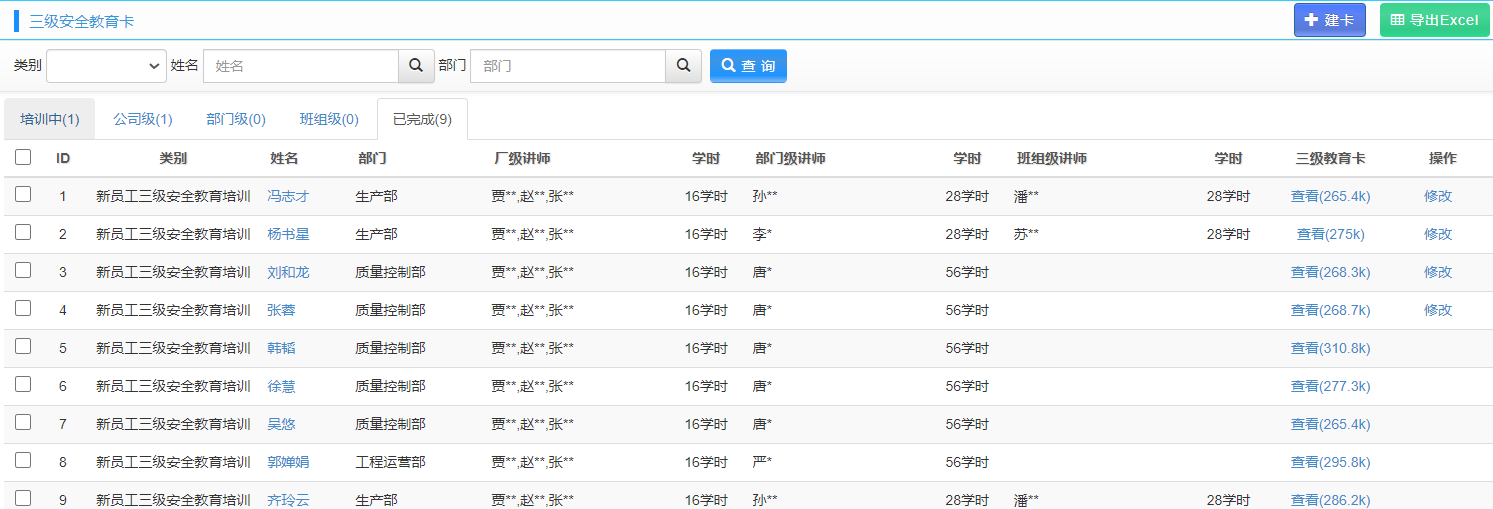Open the 部门级(0) tab
Image resolution: width=1493 pixels, height=509 pixels.
(x=236, y=119)
